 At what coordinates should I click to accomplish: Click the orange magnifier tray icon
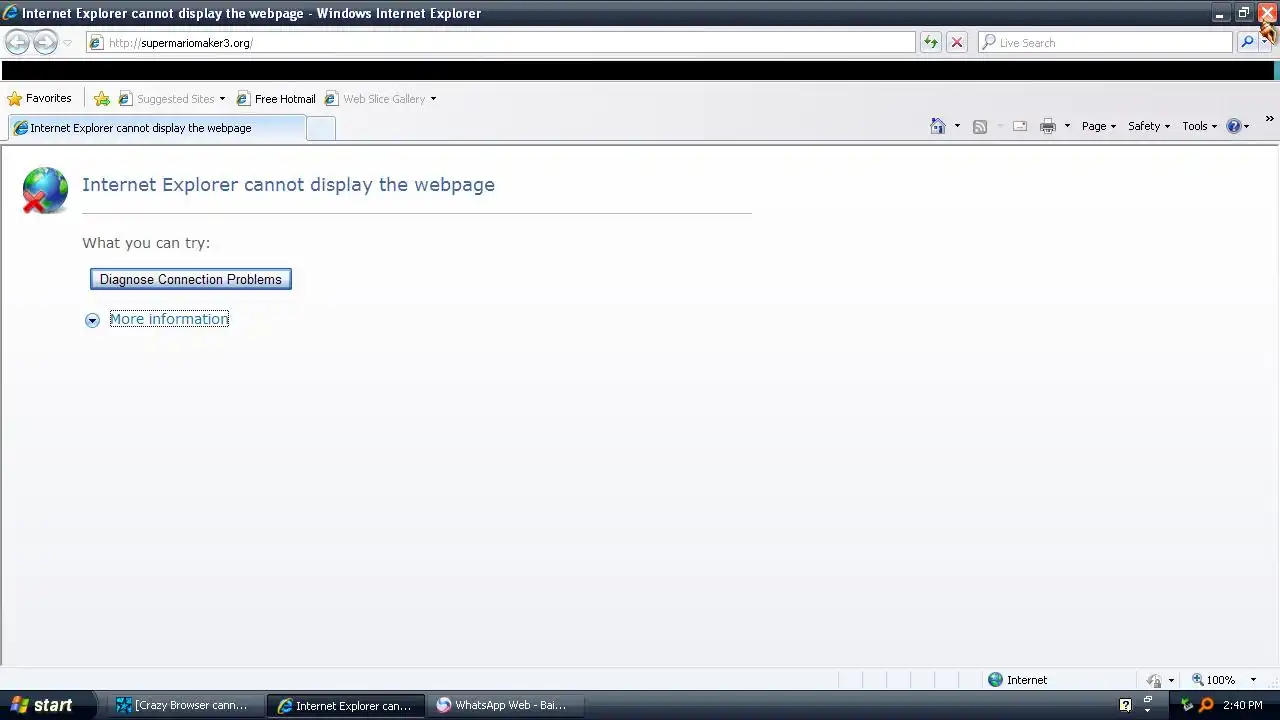click(x=1206, y=705)
